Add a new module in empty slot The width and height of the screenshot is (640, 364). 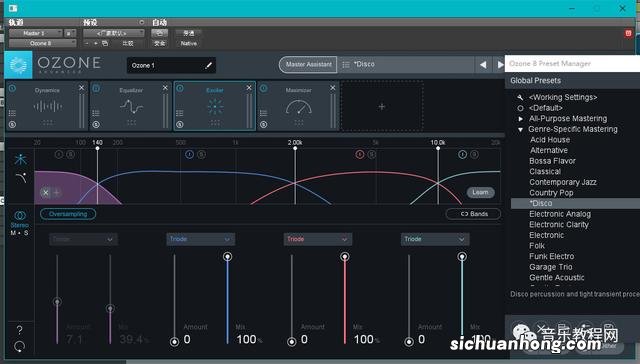pyautogui.click(x=382, y=107)
